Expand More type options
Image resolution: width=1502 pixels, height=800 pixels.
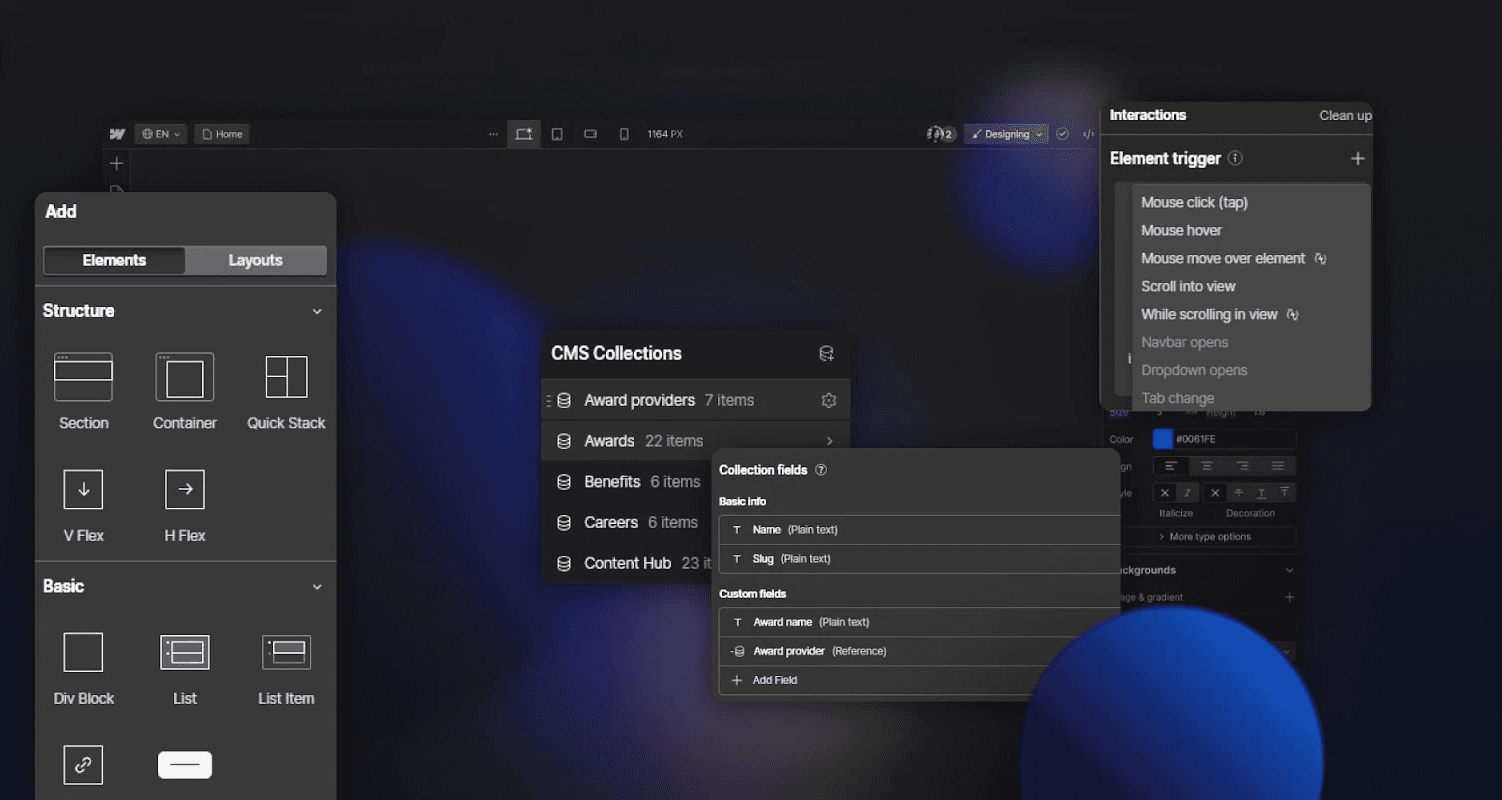click(x=1212, y=537)
